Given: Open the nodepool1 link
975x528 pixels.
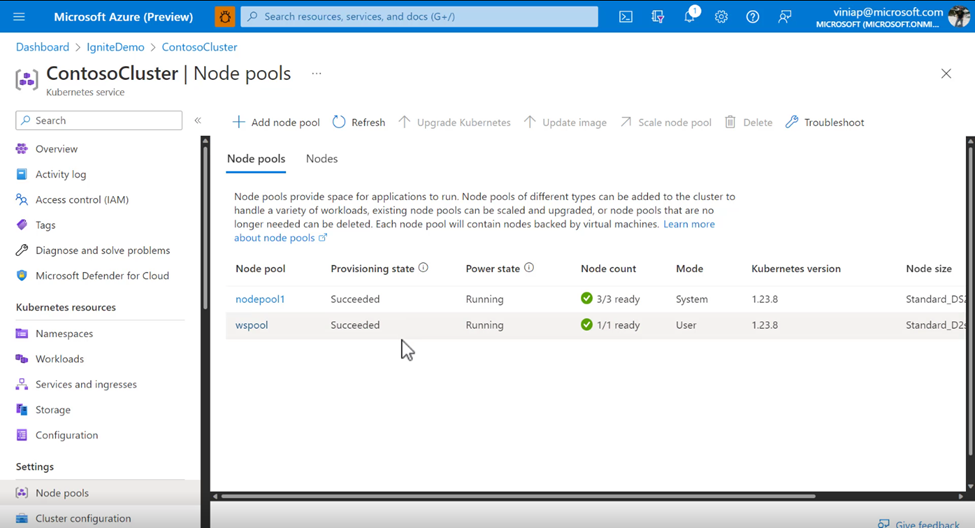Looking at the screenshot, I should (260, 299).
